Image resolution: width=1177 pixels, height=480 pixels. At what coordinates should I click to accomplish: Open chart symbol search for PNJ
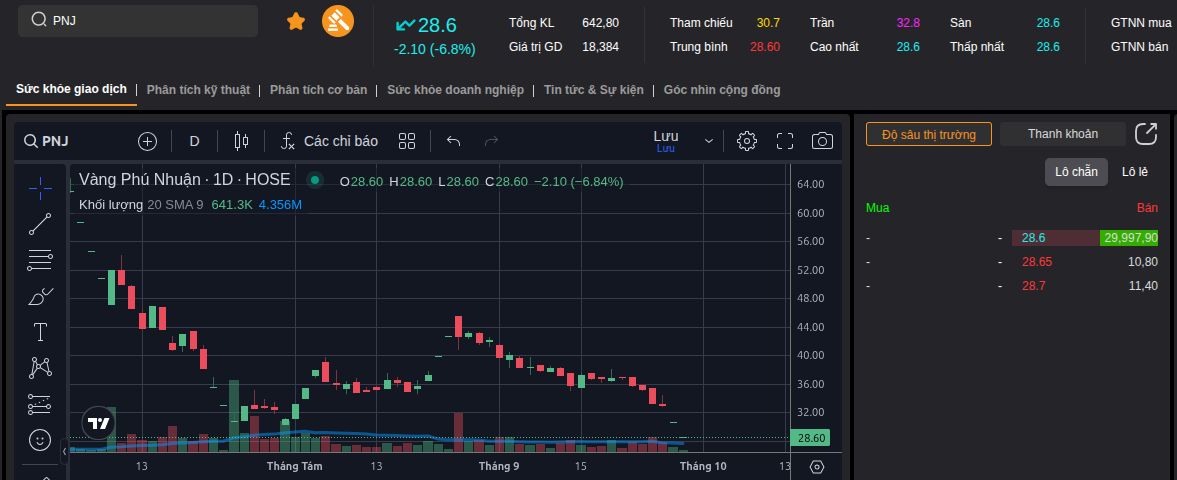coord(47,141)
